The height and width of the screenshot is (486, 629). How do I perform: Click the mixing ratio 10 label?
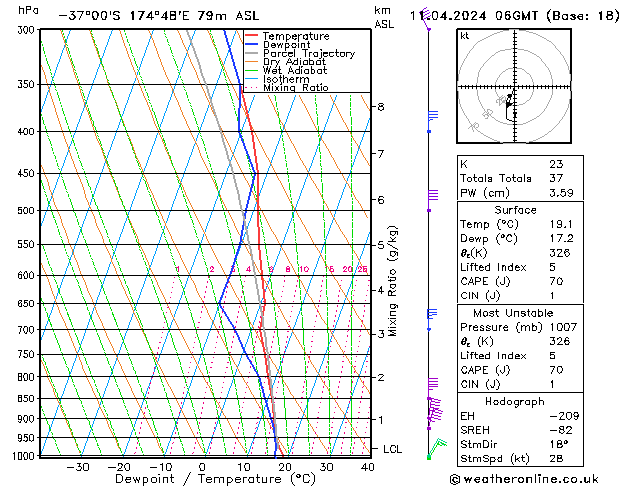pos(304,269)
